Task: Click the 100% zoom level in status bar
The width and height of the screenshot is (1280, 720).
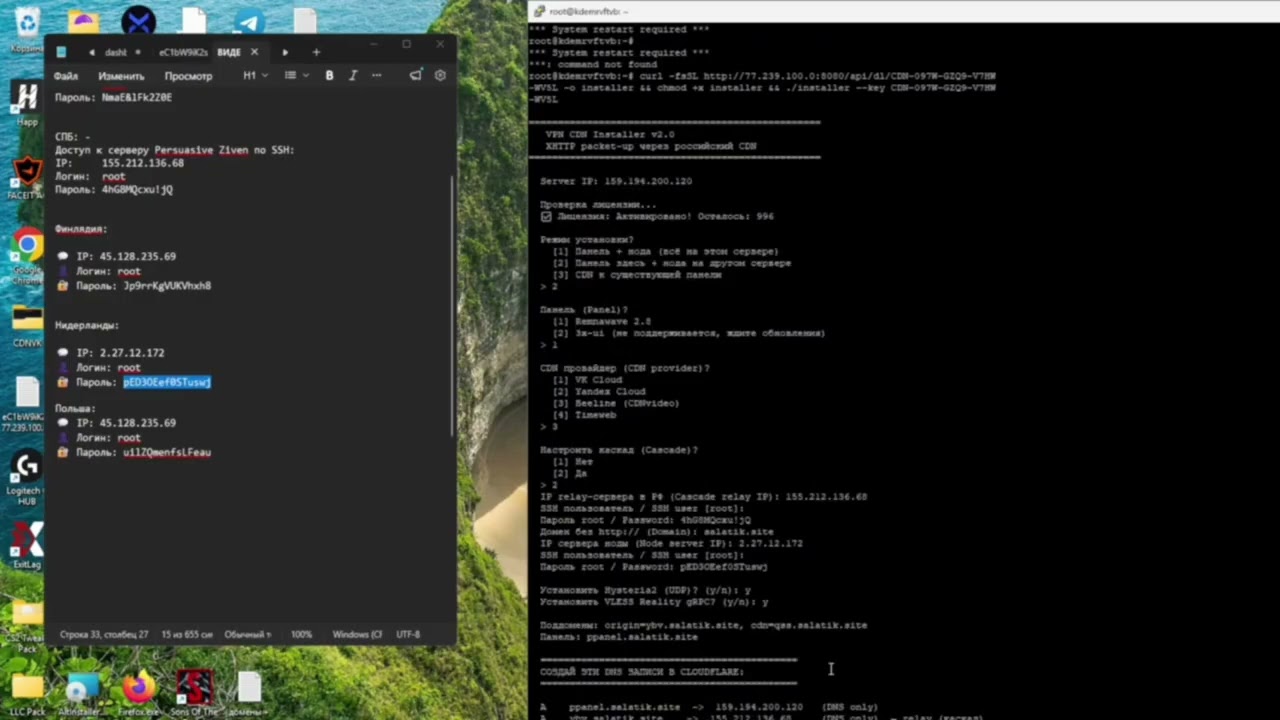Action: (x=301, y=635)
